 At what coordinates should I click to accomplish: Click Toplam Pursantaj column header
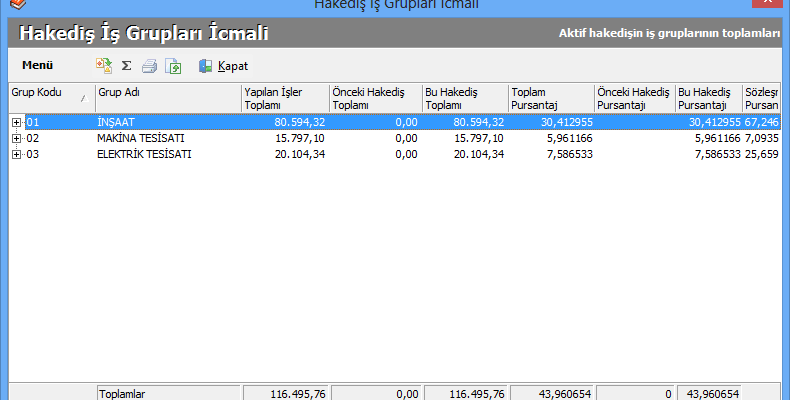click(550, 98)
